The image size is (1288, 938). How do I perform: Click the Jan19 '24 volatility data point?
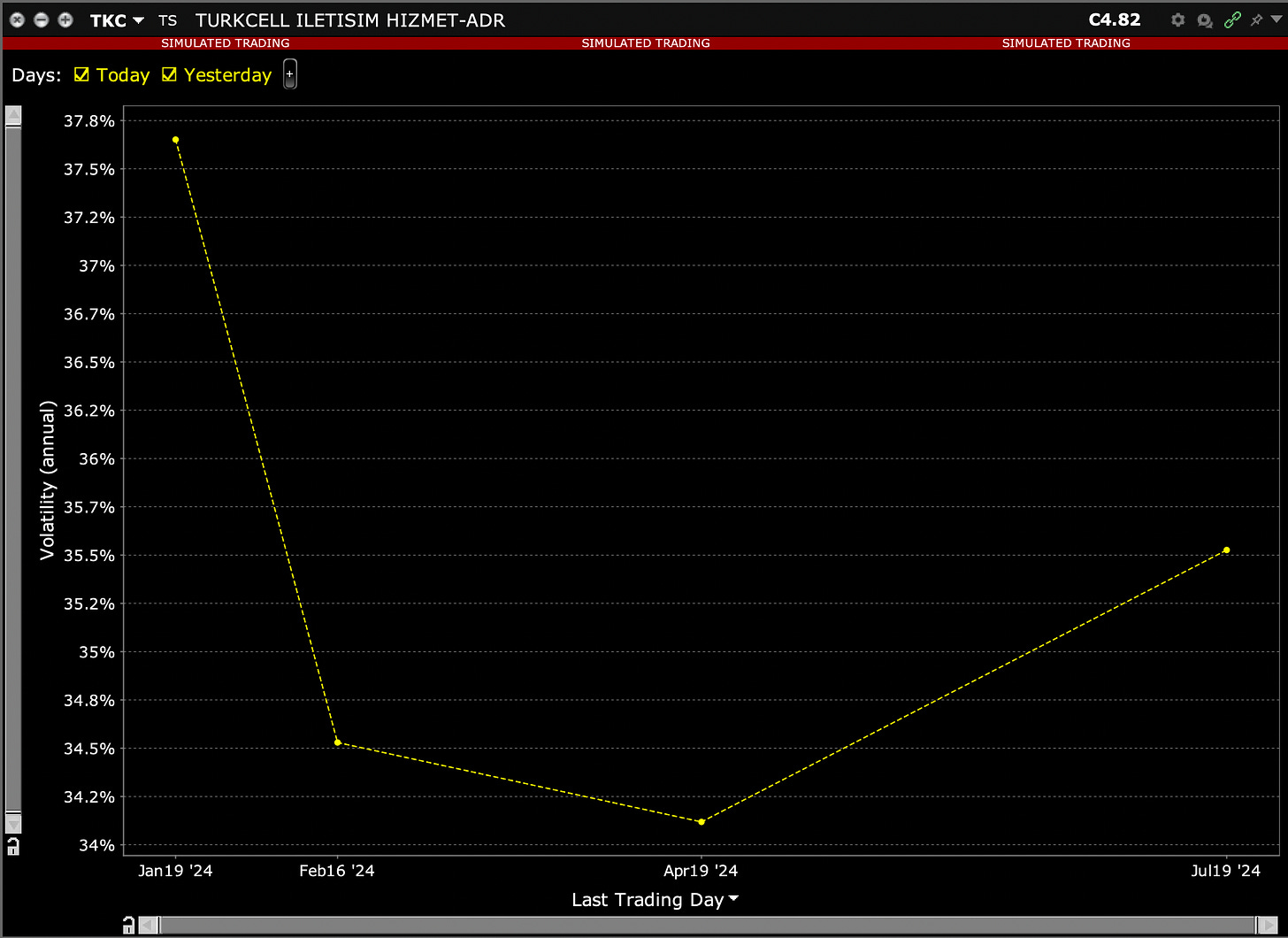175,140
